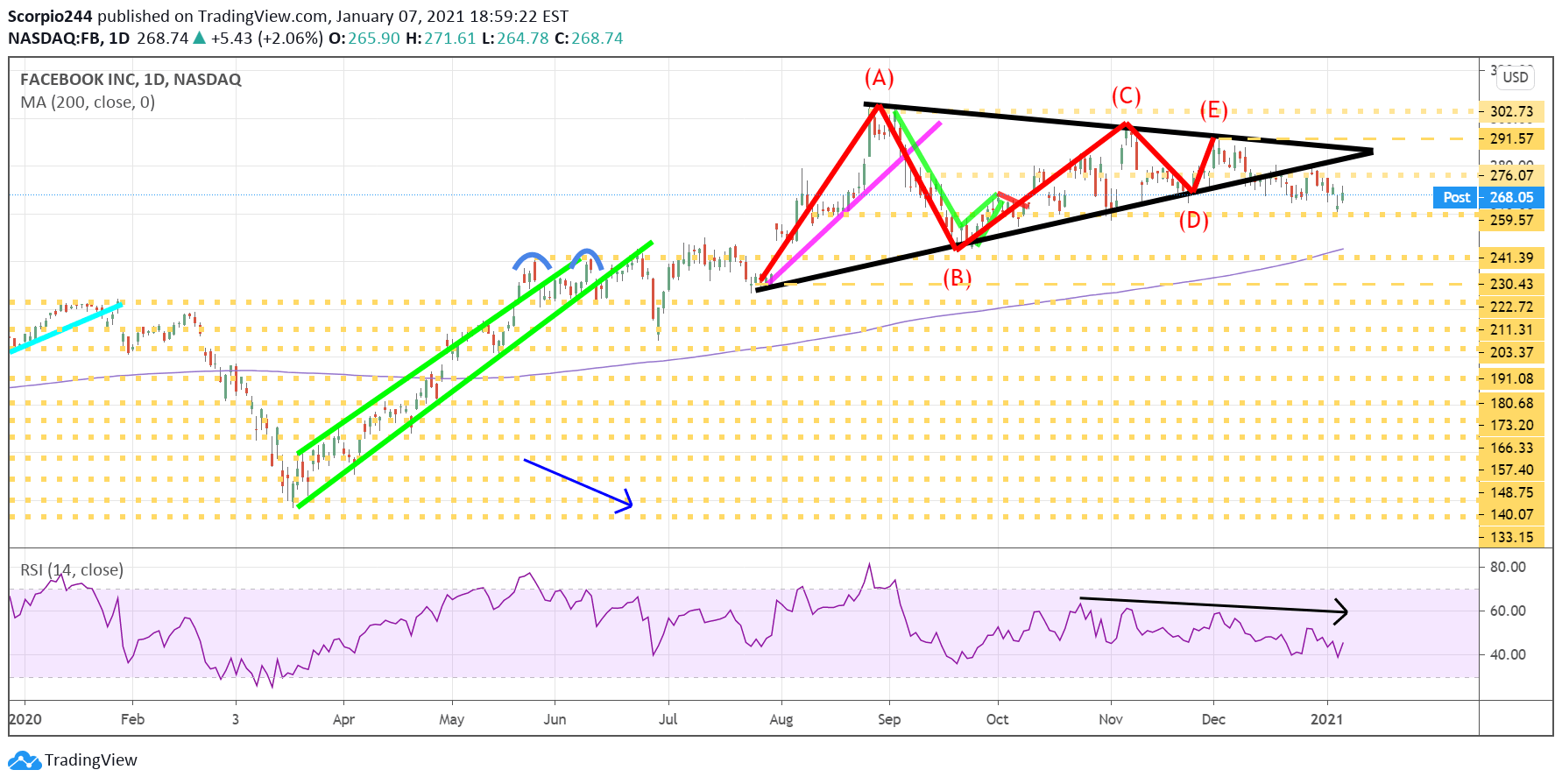Viewport: 1562px width, 784px height.
Task: Click the 173.20 price level label
Action: 1511,425
